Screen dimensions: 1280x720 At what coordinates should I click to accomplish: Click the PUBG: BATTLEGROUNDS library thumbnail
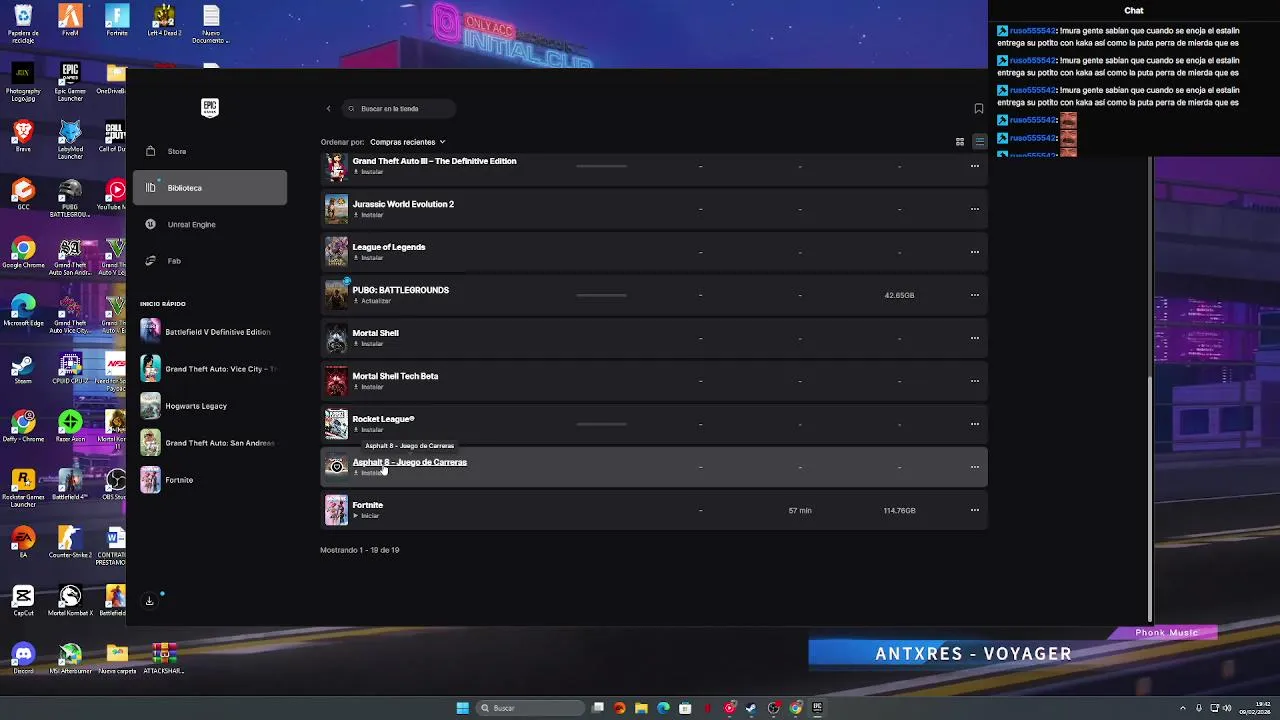tap(336, 295)
